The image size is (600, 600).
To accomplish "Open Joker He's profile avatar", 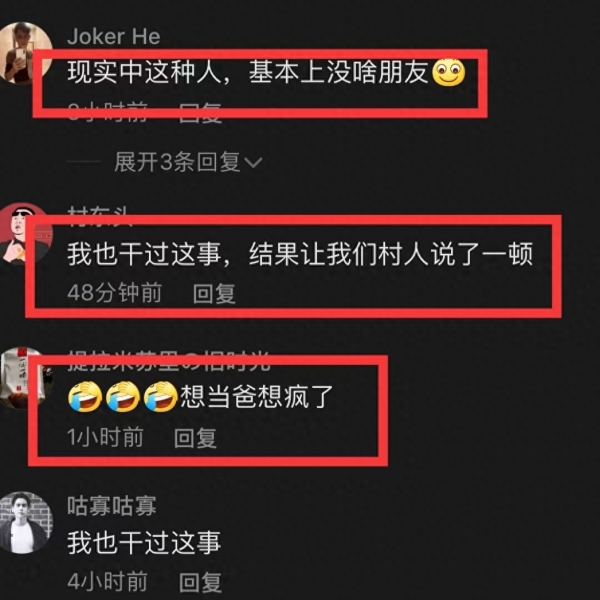I will (x=25, y=53).
